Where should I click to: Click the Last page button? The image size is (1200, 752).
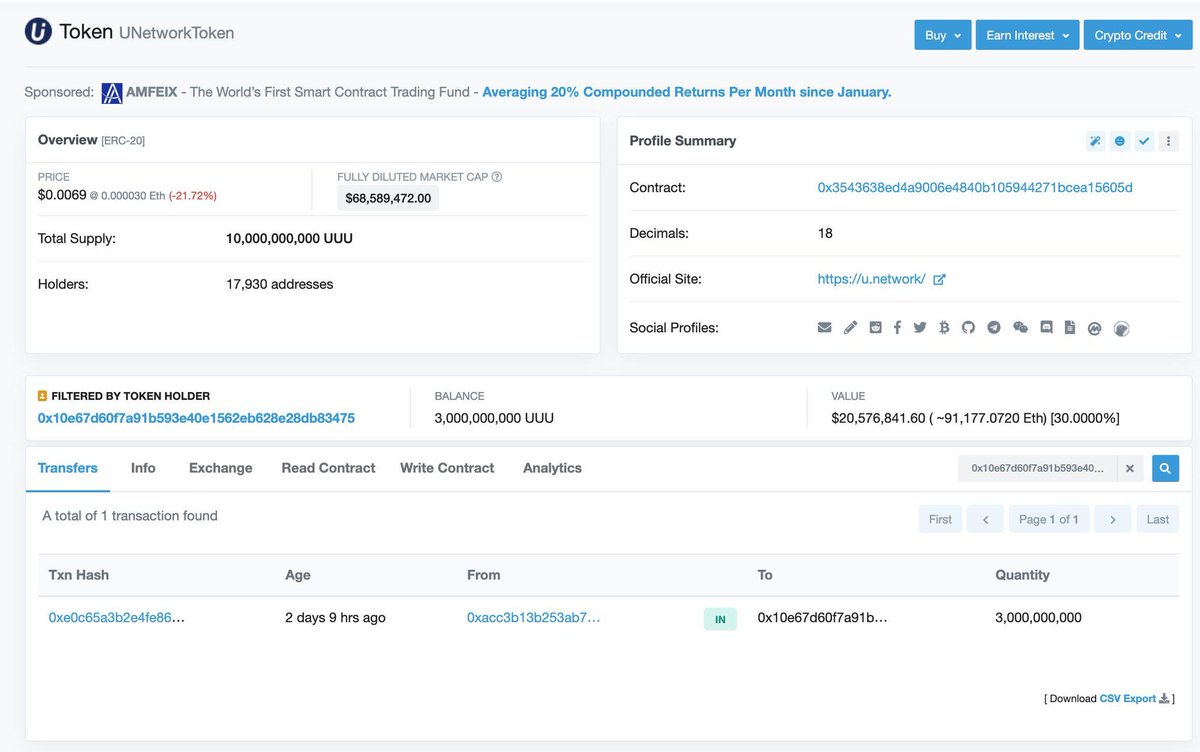coord(1158,520)
